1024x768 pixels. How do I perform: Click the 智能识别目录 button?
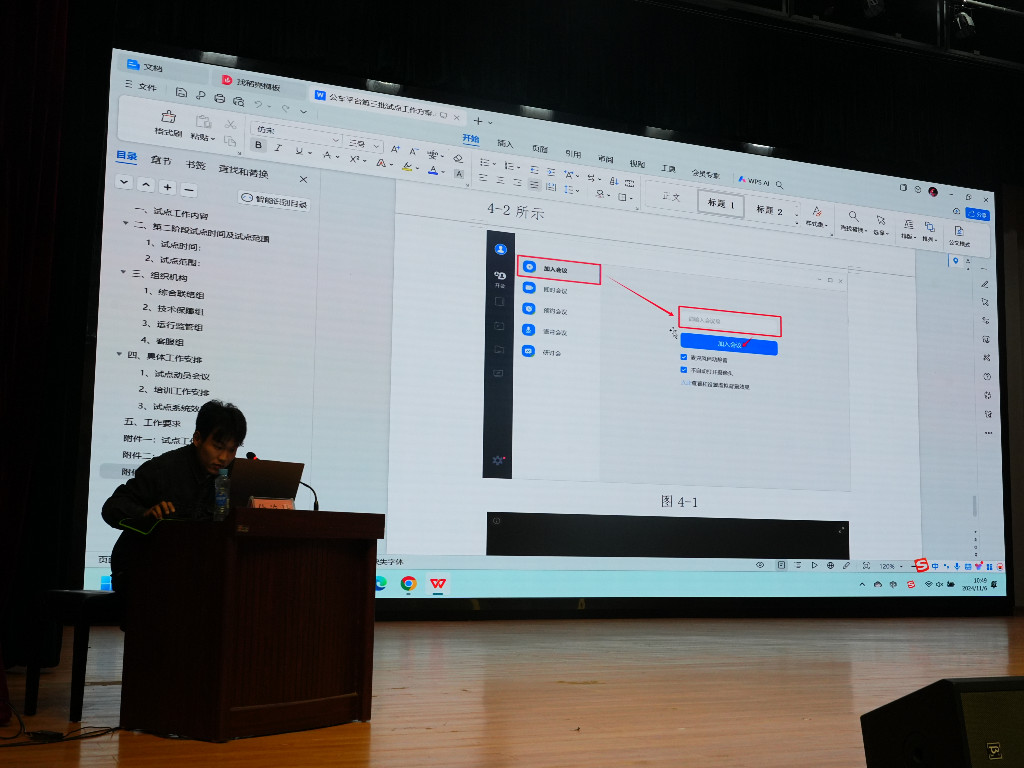[x=274, y=201]
